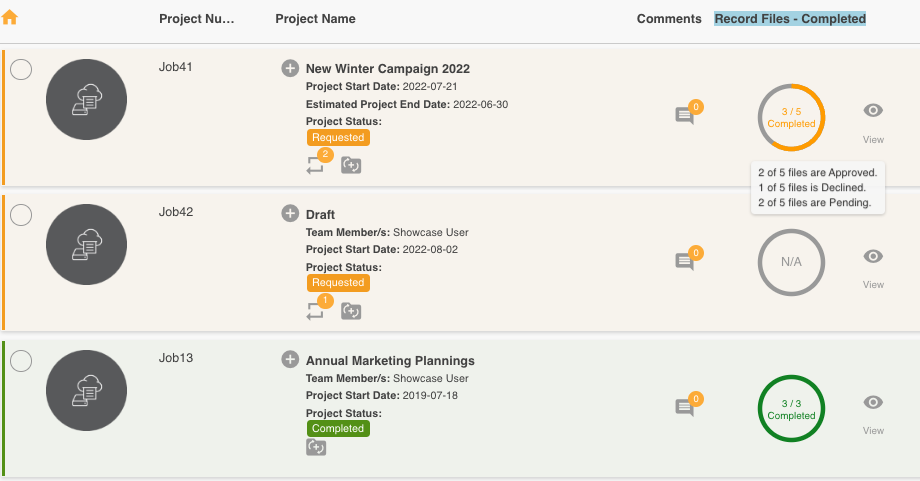The image size is (920, 481).
Task: Select the Job13 row radio button
Action: 21,361
